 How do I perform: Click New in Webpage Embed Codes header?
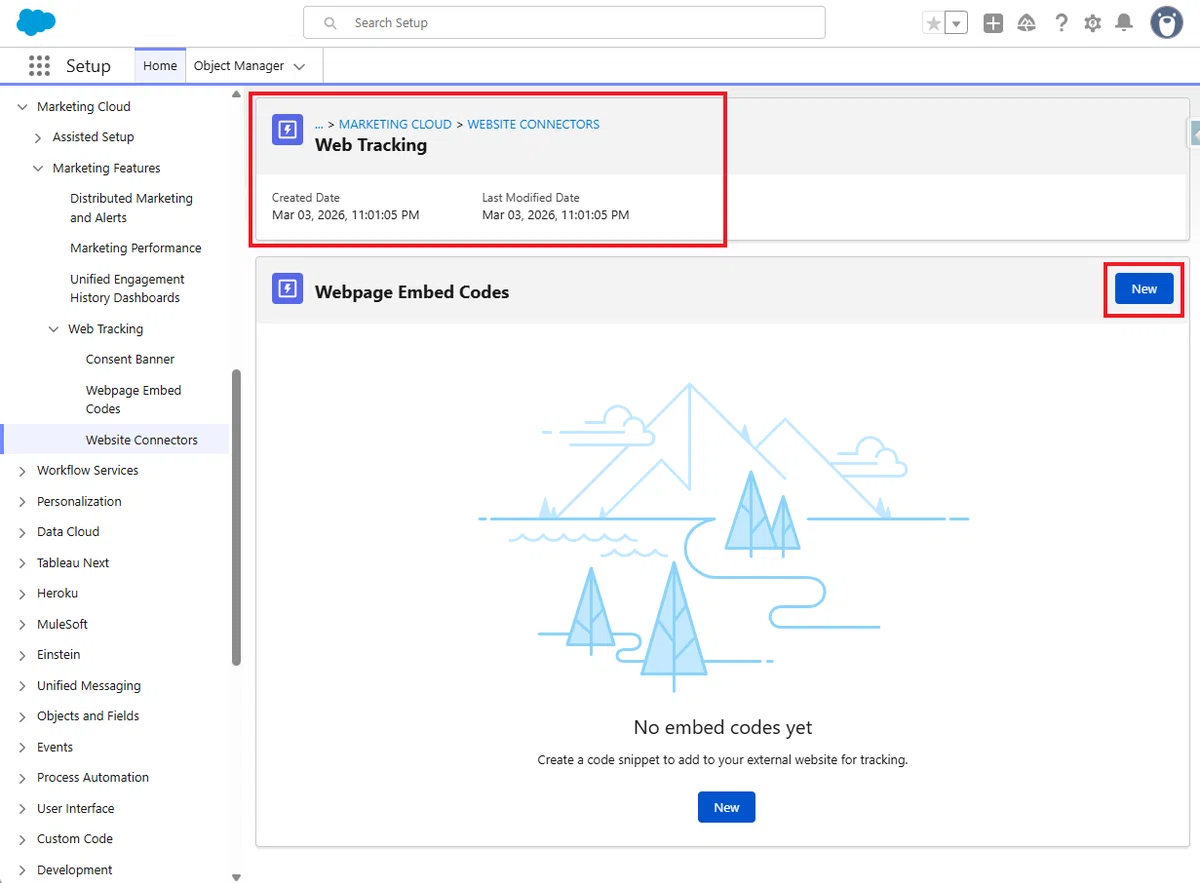pos(1144,289)
